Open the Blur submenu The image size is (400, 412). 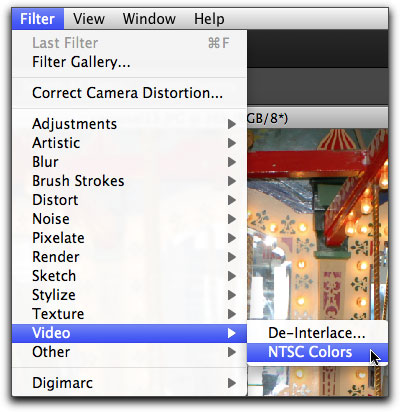129,162
